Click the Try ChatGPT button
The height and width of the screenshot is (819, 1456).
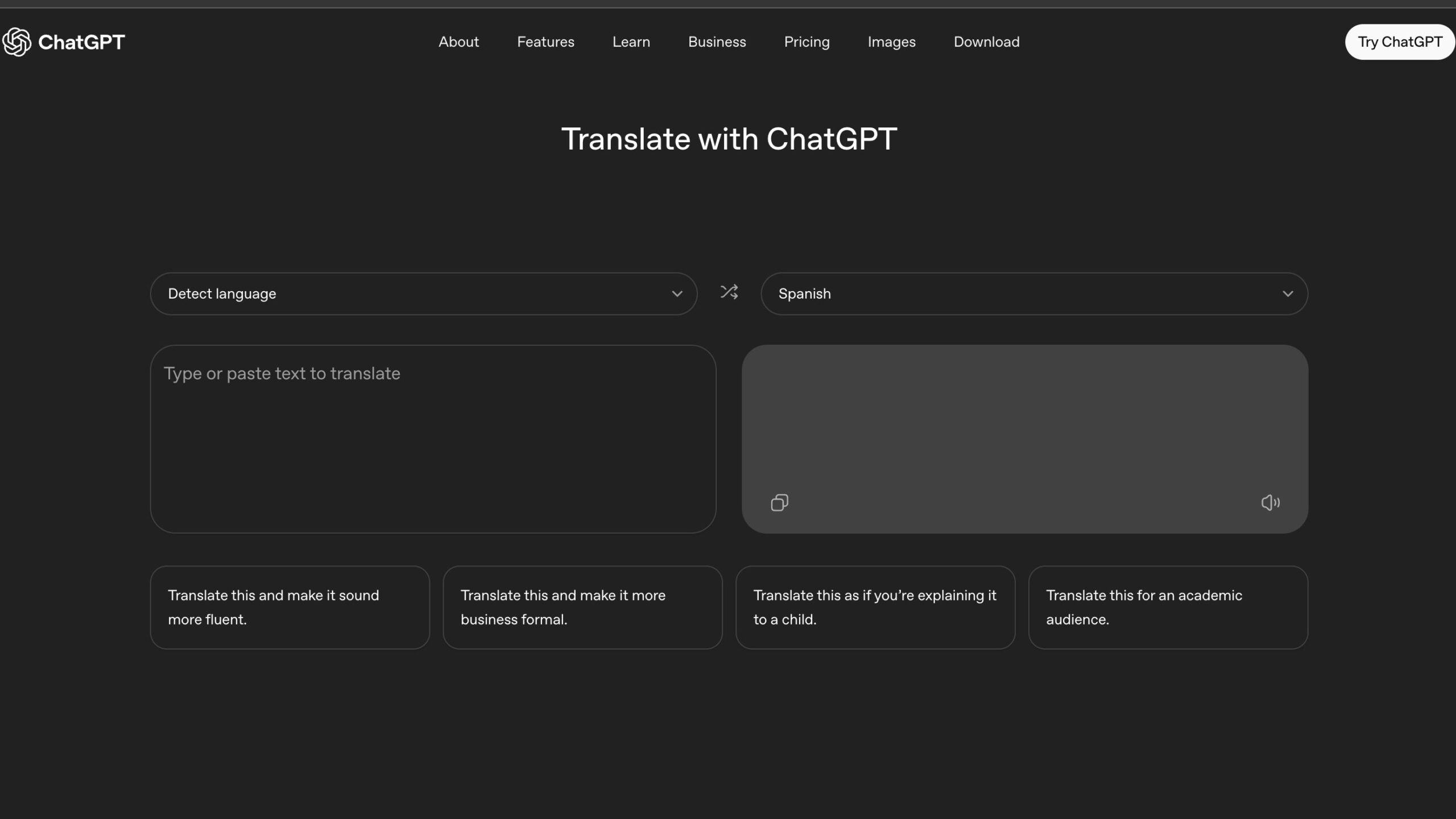point(1400,42)
